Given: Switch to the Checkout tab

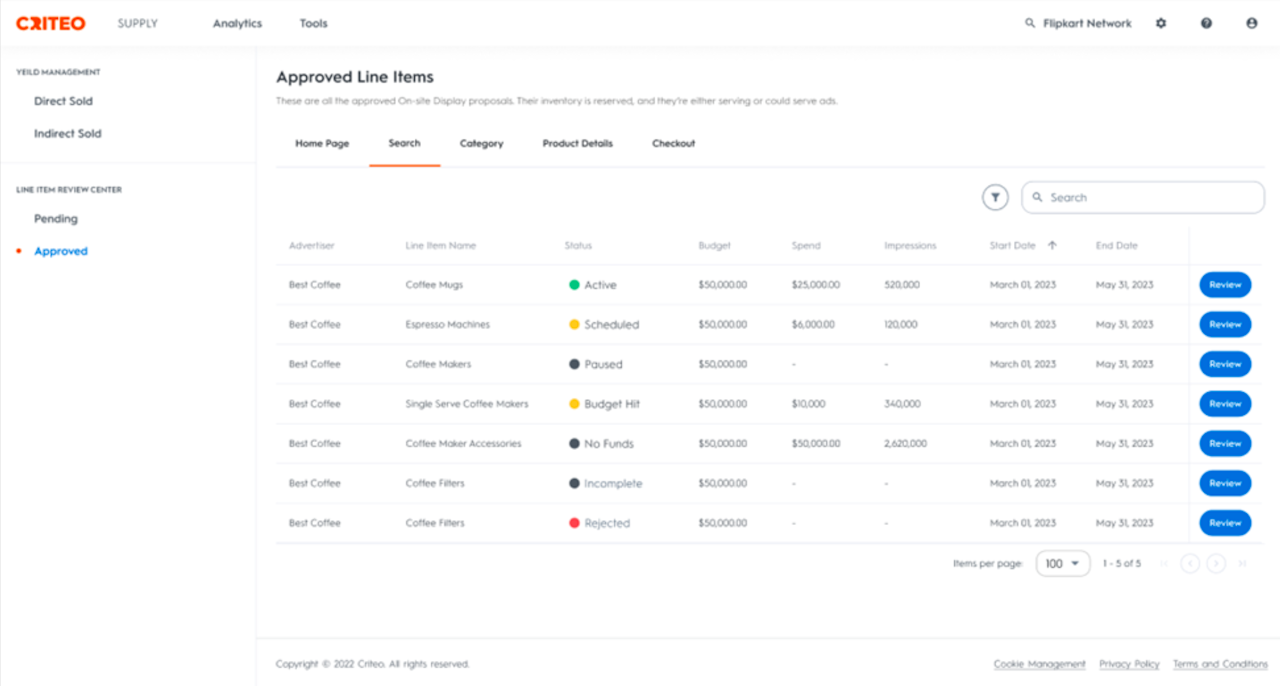Looking at the screenshot, I should pos(673,143).
